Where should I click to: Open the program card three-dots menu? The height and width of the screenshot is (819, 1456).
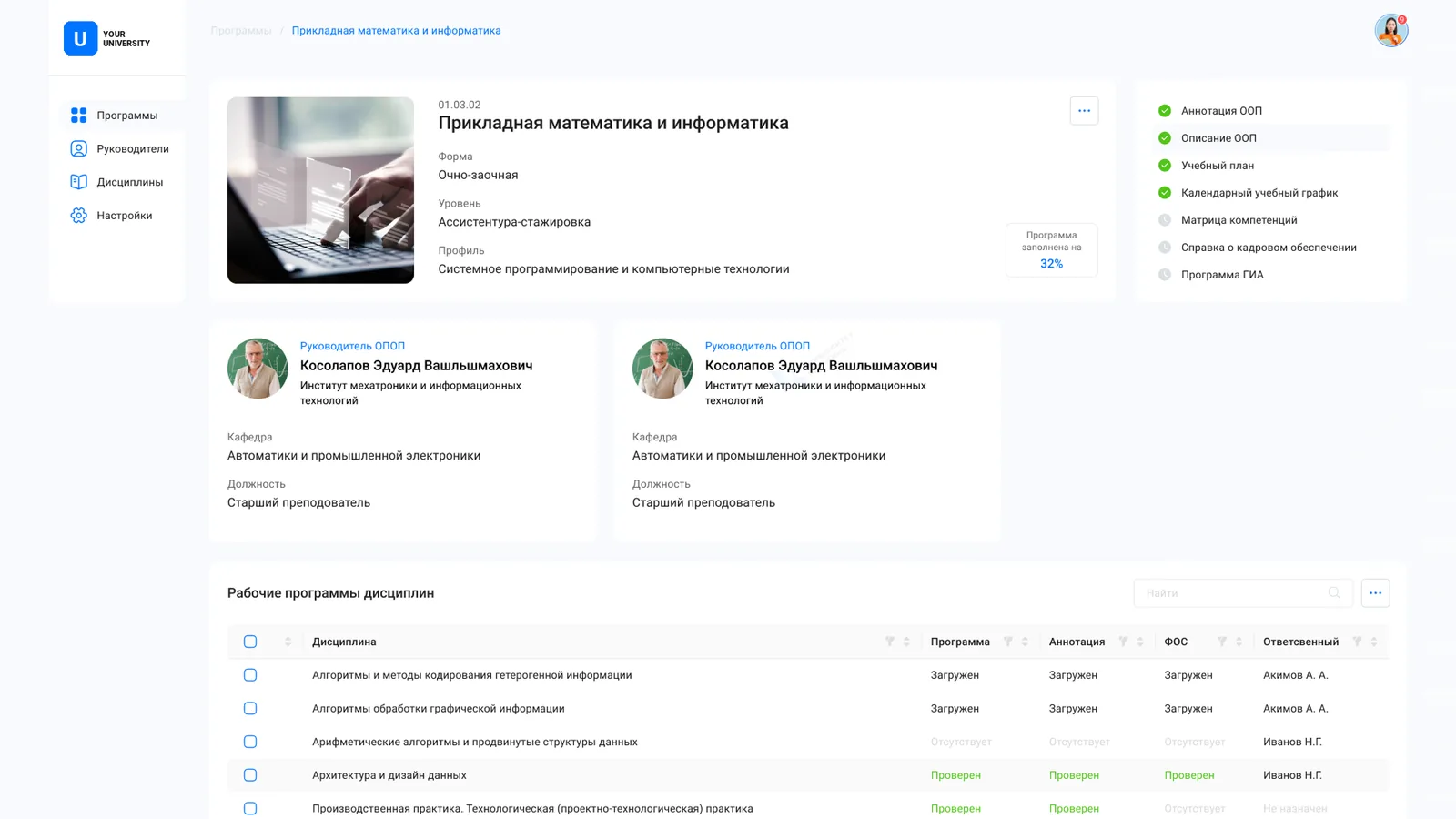pyautogui.click(x=1084, y=111)
